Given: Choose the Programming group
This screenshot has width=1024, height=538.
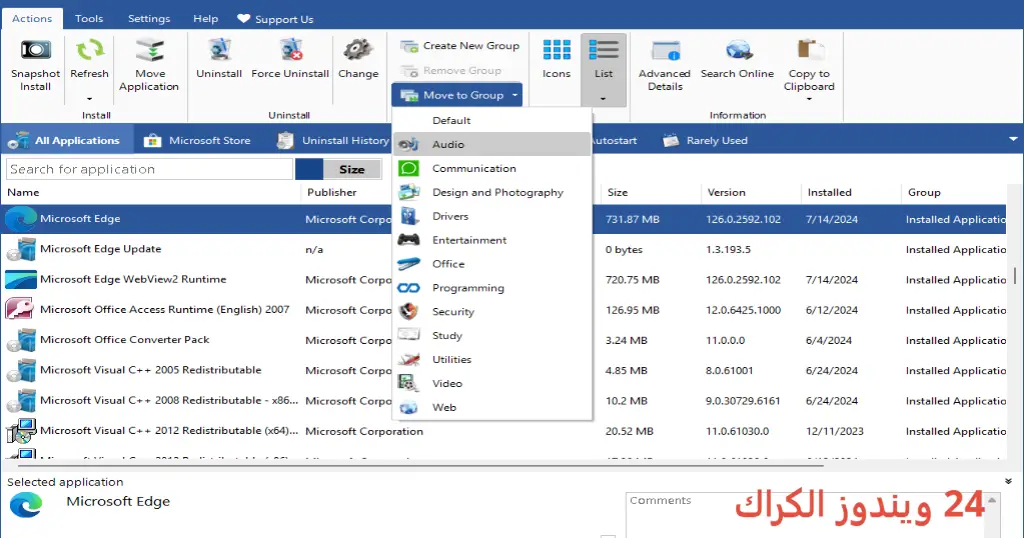Looking at the screenshot, I should (492, 288).
